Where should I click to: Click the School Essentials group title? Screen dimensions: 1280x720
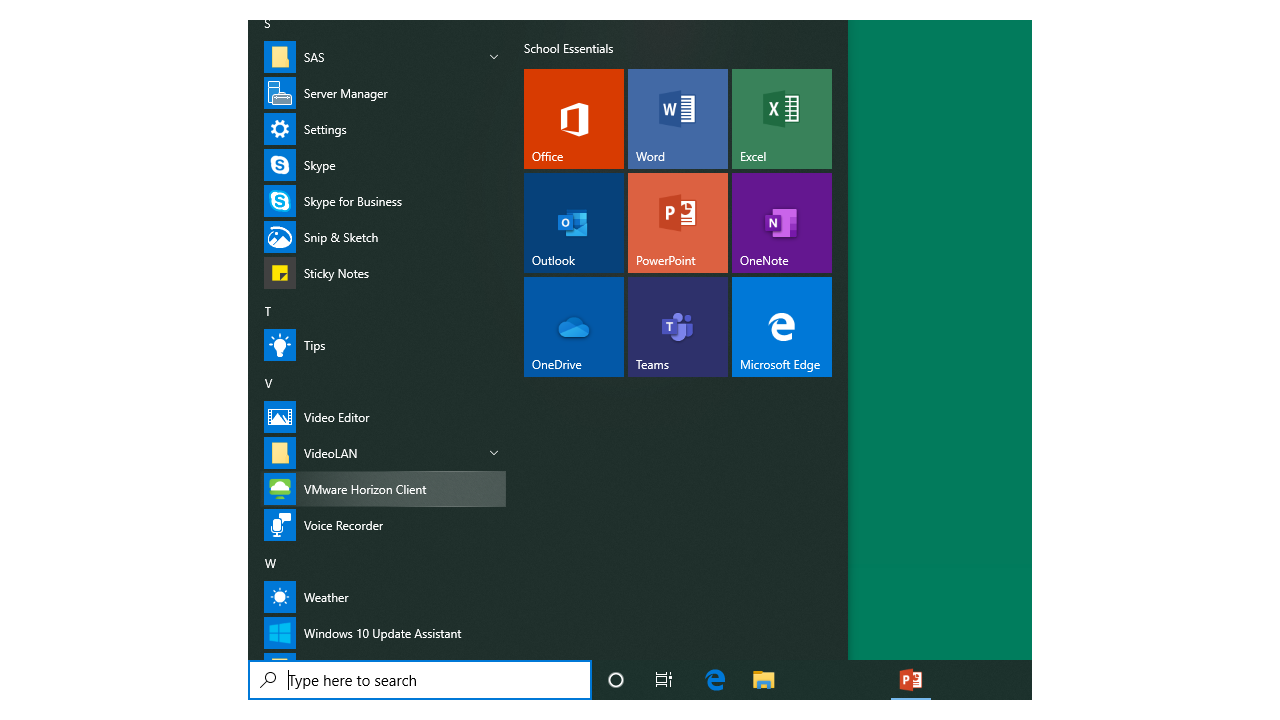click(568, 49)
